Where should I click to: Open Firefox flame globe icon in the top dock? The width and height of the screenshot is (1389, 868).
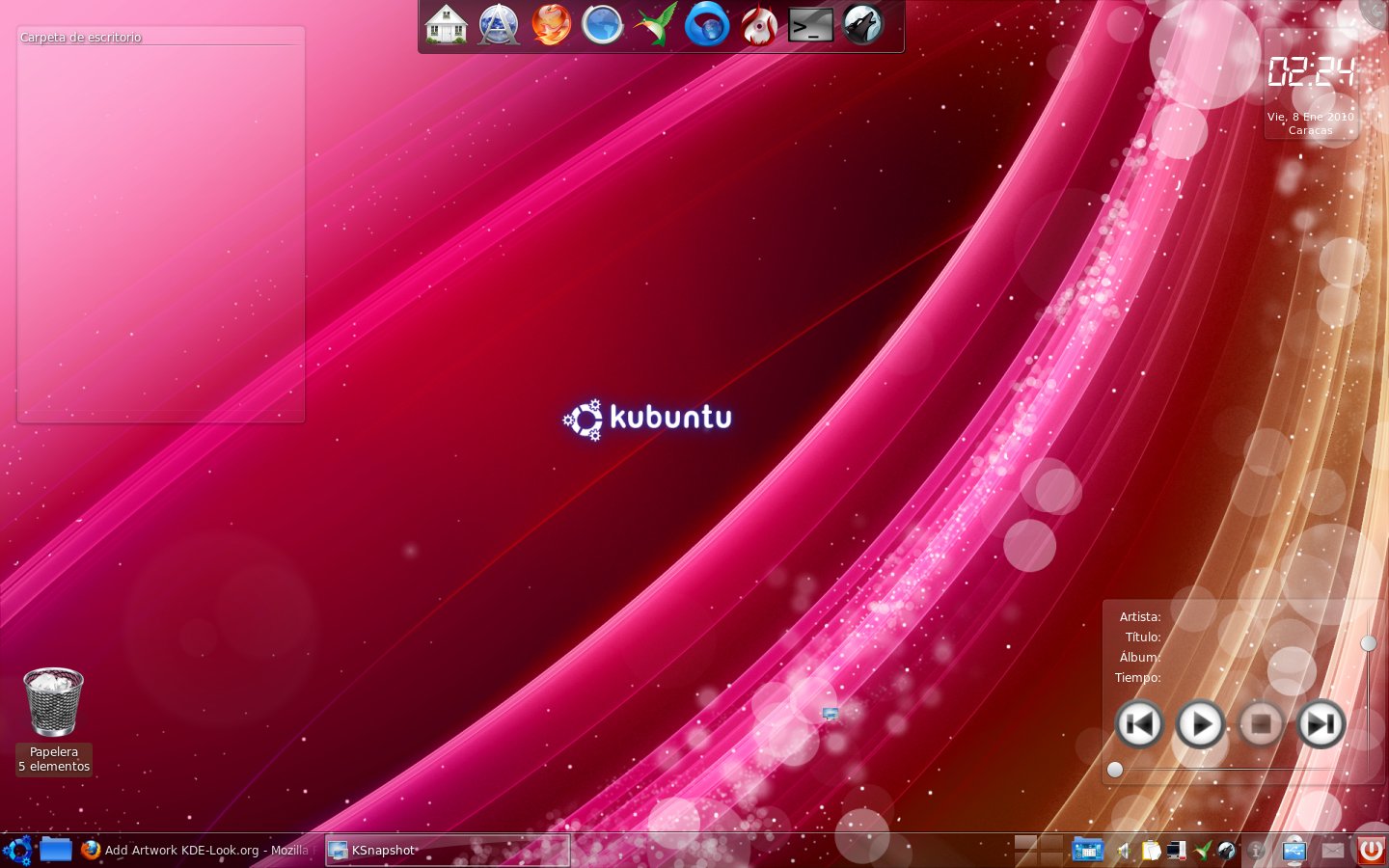click(x=551, y=24)
